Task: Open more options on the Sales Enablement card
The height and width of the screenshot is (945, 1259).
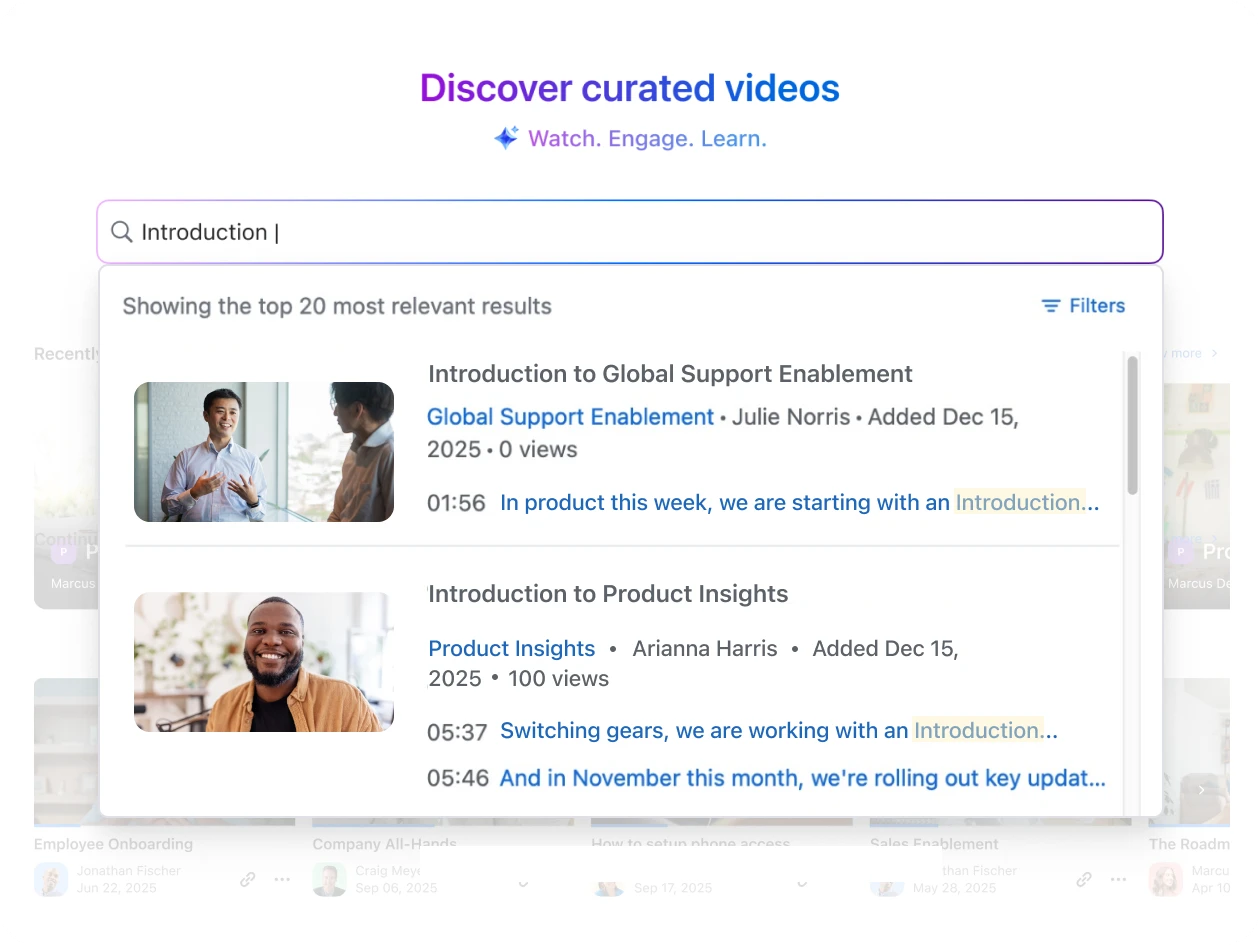Action: click(1117, 879)
